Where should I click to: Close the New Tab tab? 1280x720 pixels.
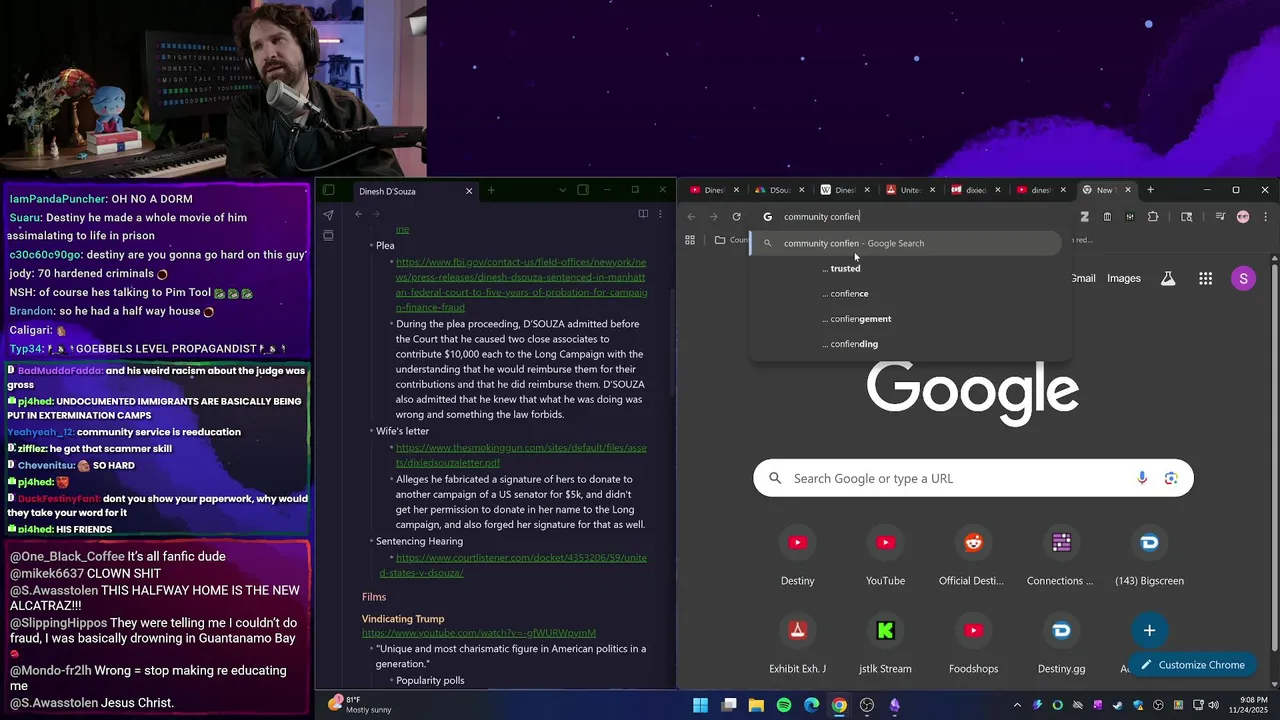coord(1128,190)
